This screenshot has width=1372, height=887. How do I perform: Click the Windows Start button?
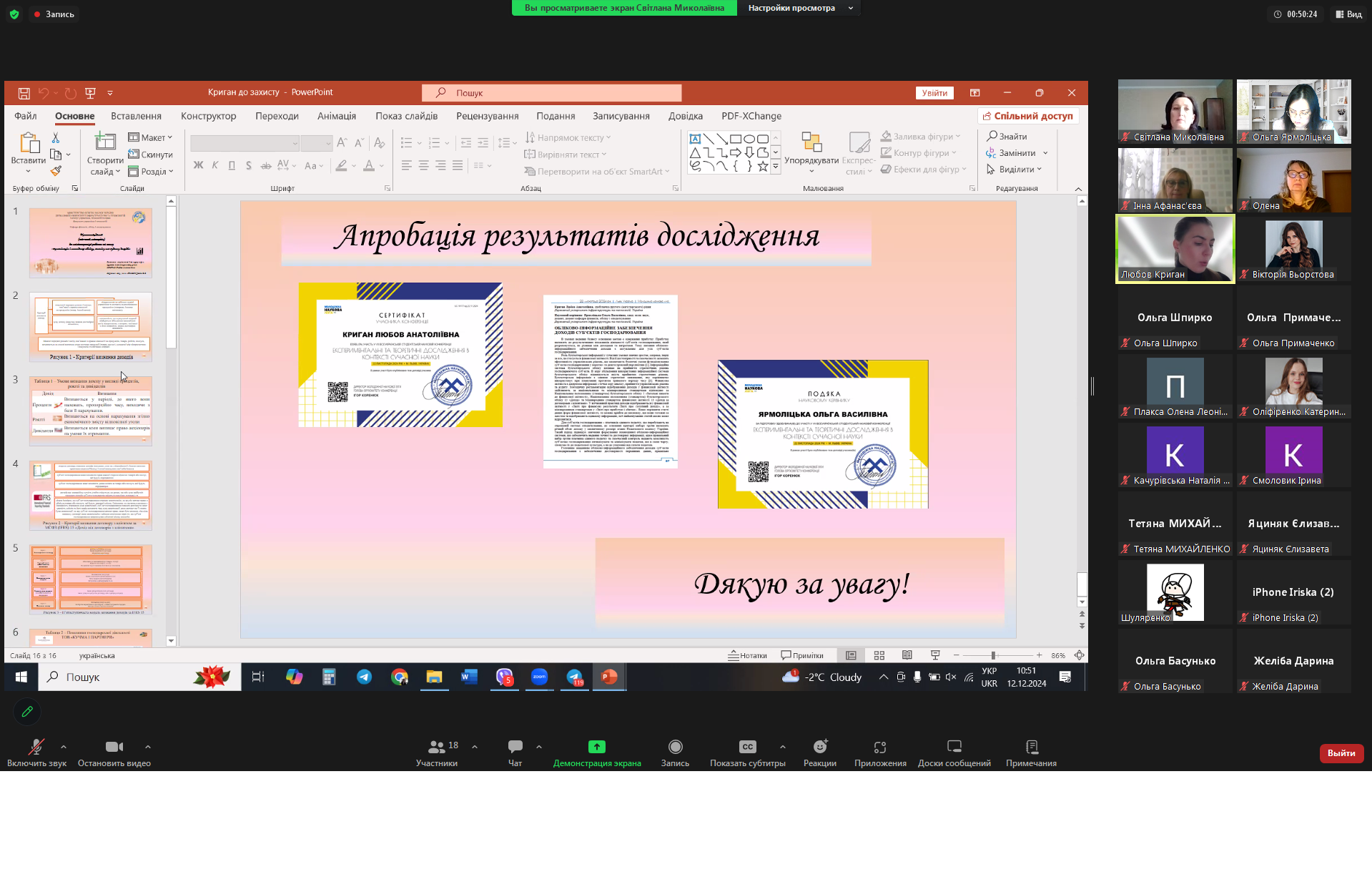[x=21, y=677]
